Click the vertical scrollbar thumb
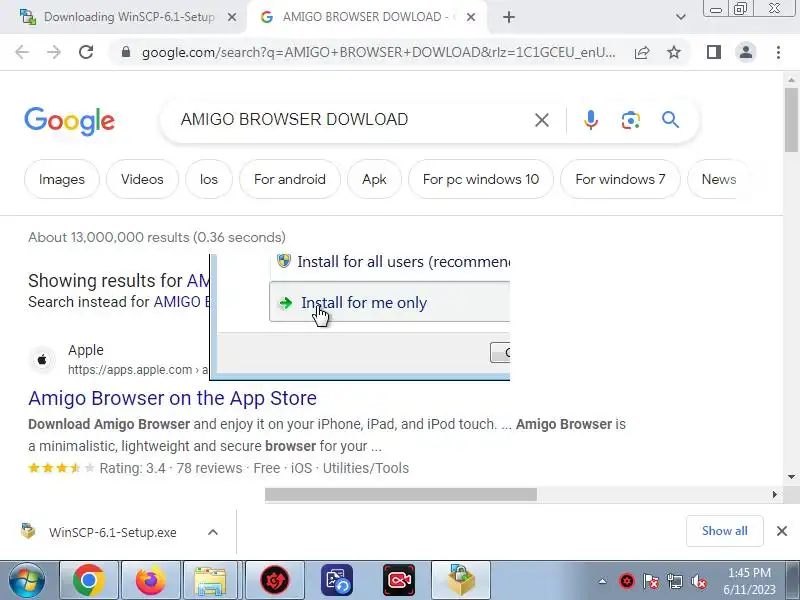 (791, 120)
